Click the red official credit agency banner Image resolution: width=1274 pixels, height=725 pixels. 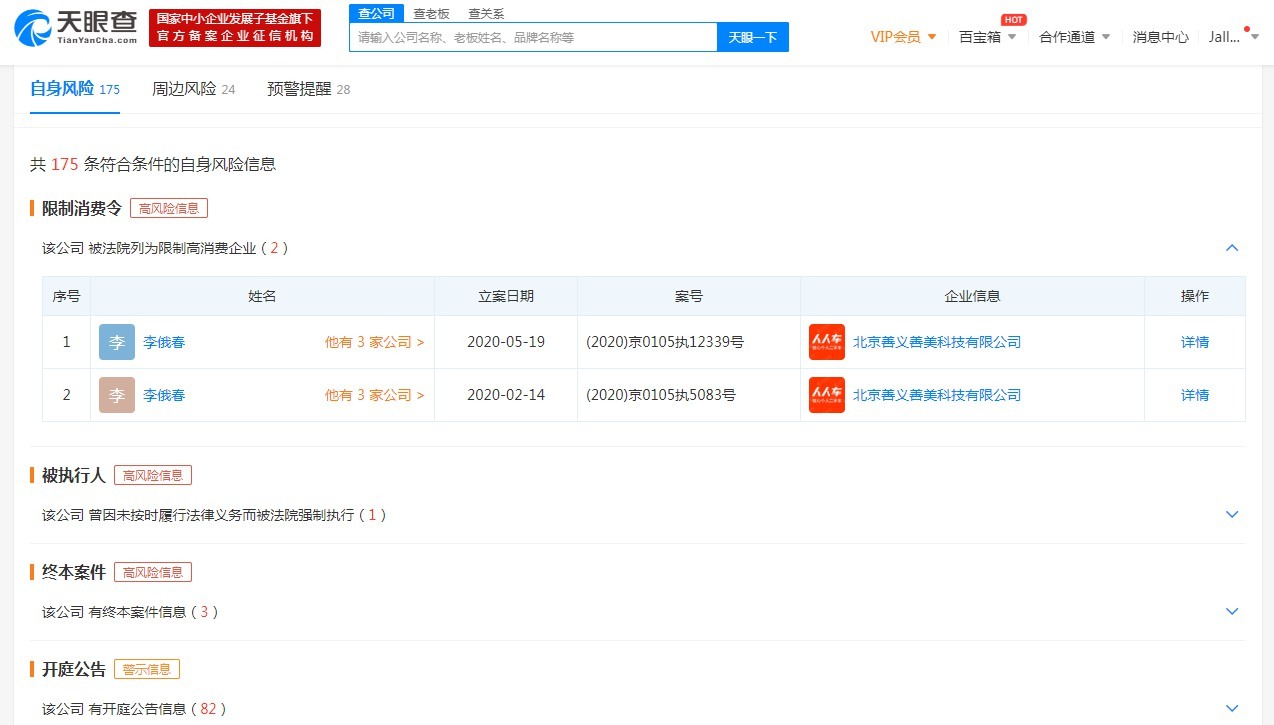(x=235, y=28)
